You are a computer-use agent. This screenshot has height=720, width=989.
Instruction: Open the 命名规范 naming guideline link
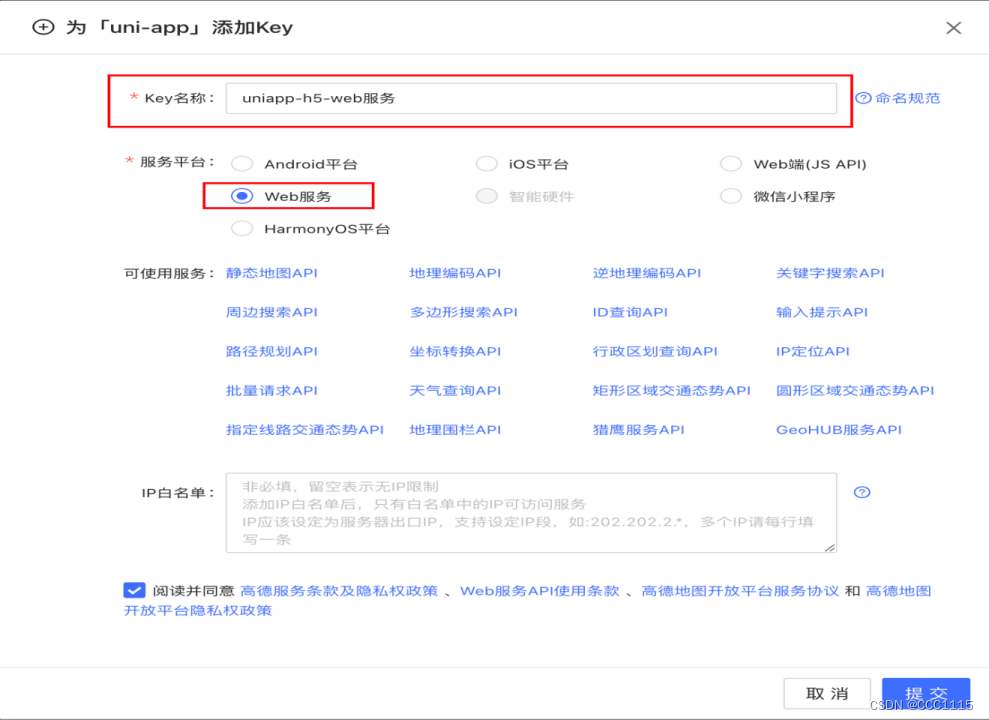coord(907,98)
